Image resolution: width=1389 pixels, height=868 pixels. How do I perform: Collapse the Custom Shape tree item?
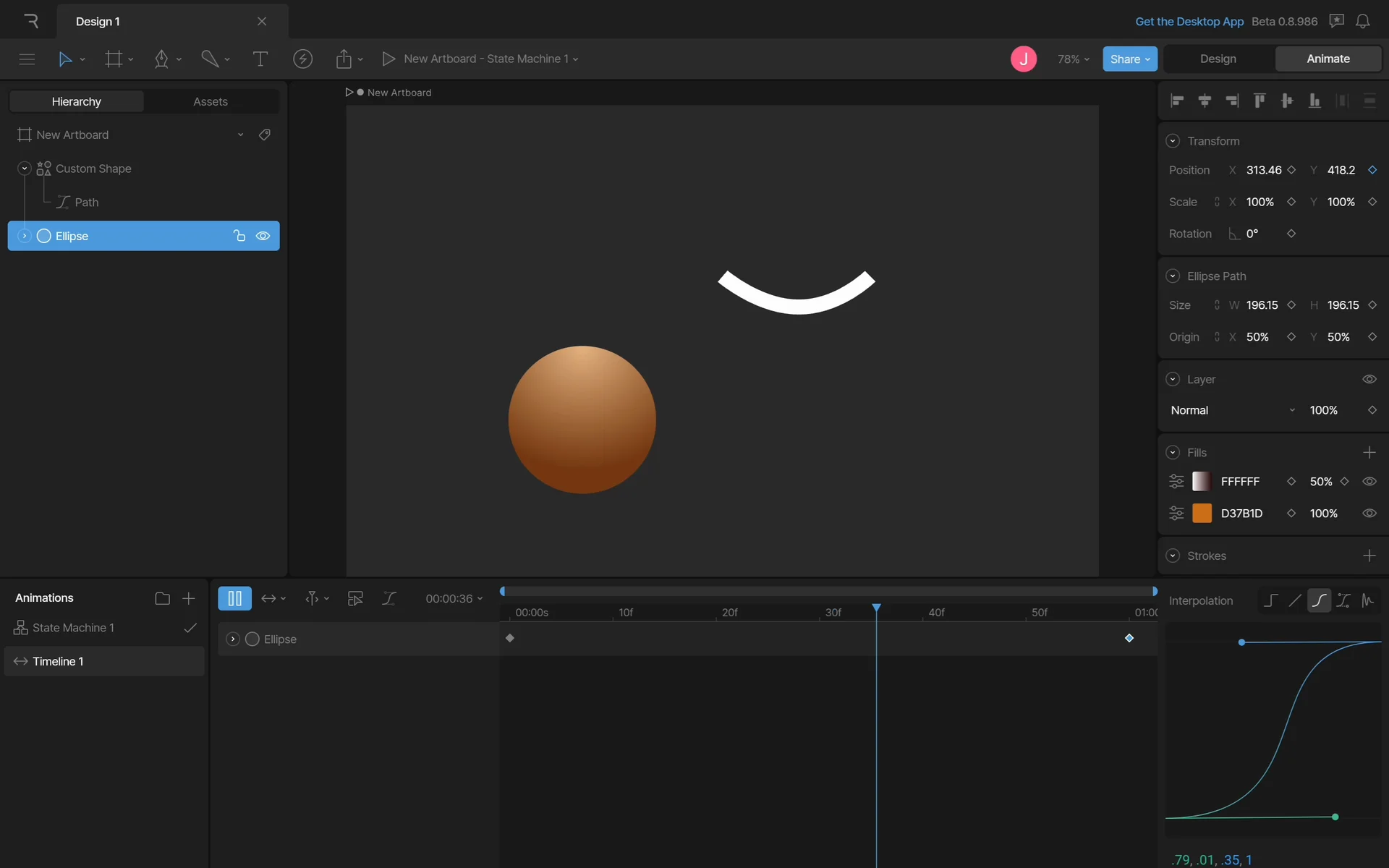pos(24,169)
